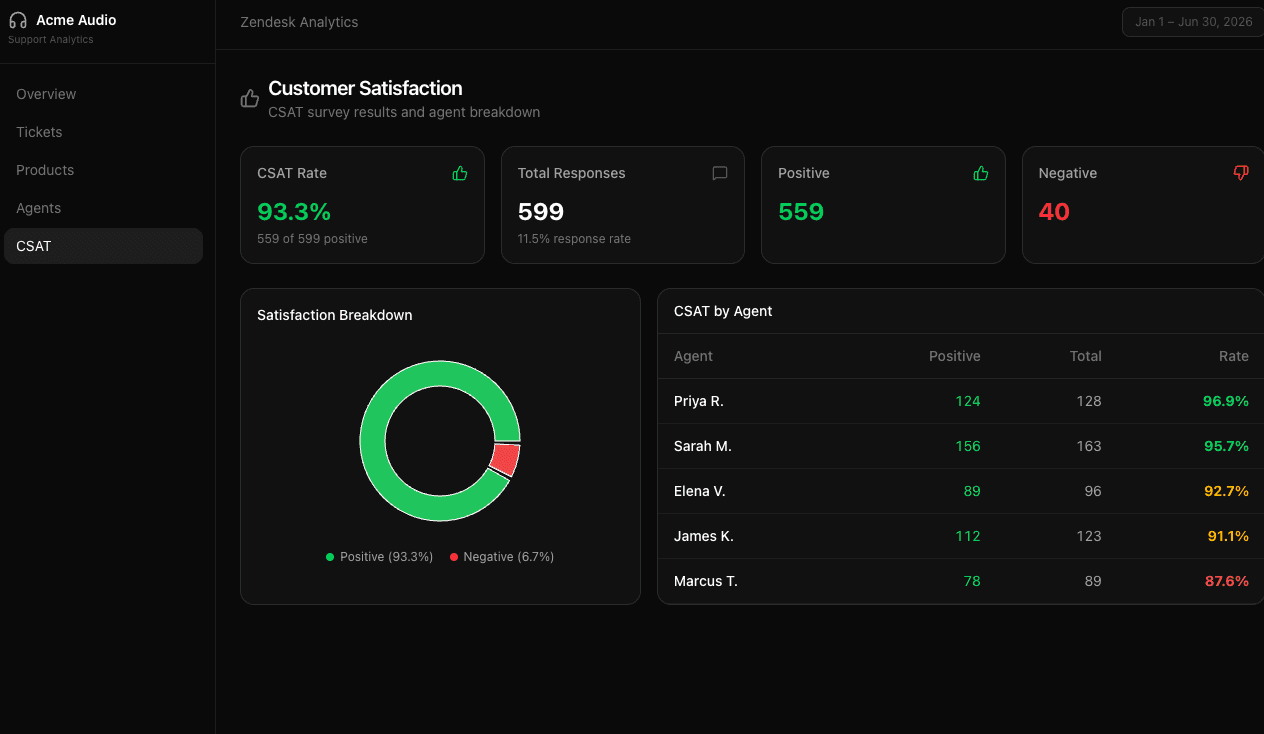
Task: Click the thumbs-up icon on the Positive card
Action: point(980,172)
